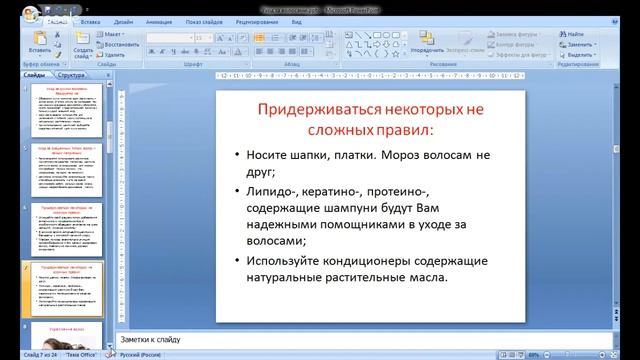Viewport: 640px width, 360px height.
Task: Toggle the bulleted list
Action: click(259, 38)
